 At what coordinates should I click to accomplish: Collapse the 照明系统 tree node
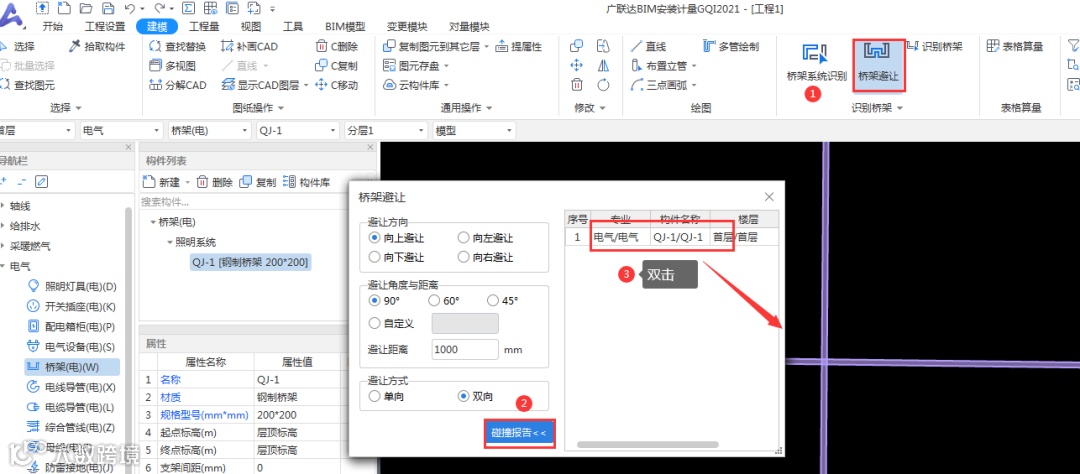tap(169, 243)
